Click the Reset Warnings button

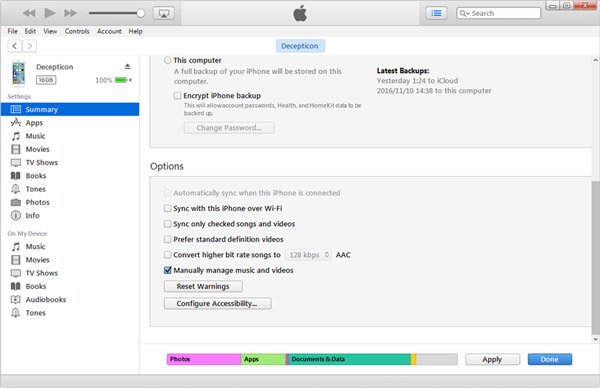(x=203, y=287)
